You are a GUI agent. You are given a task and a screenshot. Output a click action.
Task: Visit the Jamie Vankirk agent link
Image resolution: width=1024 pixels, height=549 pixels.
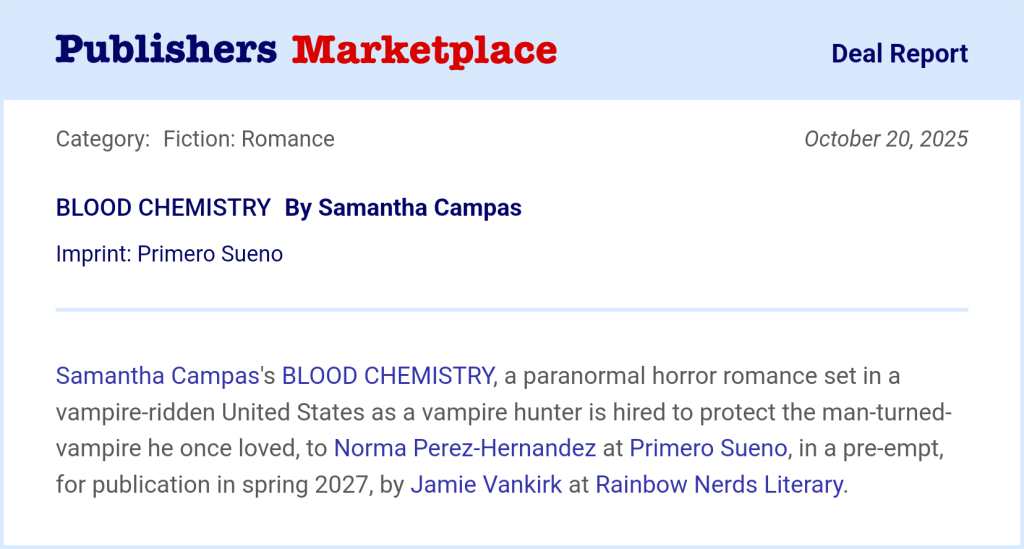(486, 485)
